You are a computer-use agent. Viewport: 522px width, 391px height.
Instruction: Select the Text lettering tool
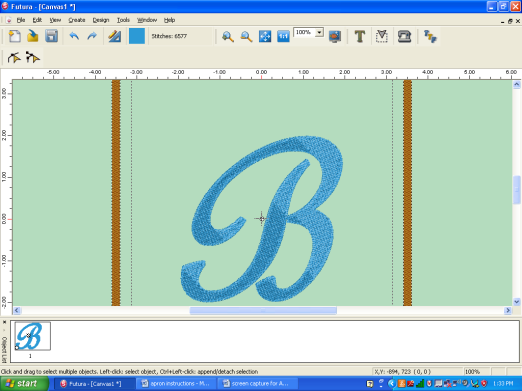[360, 36]
